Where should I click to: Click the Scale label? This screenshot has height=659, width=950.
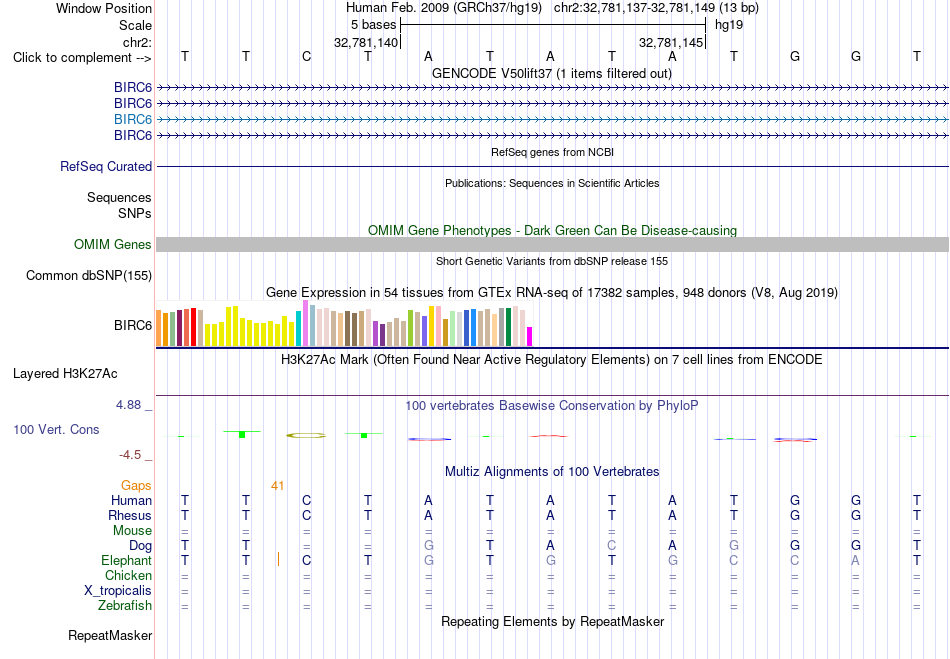[135, 25]
